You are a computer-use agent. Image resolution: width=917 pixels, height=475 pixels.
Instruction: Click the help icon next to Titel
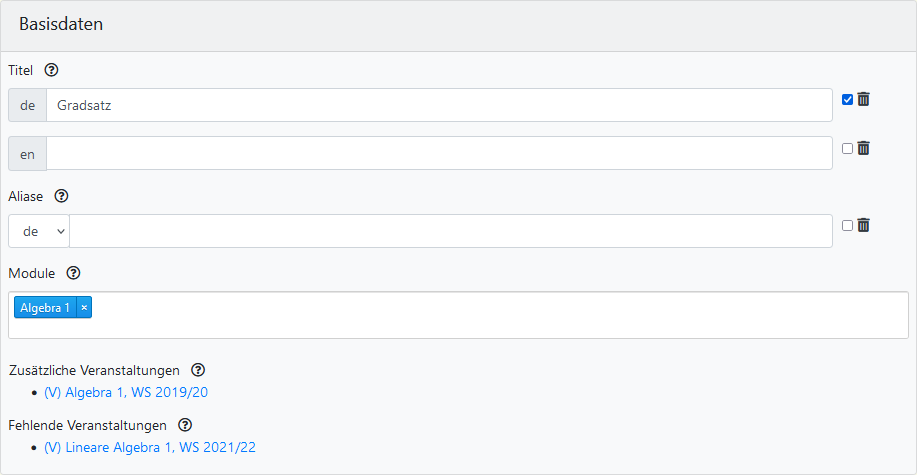52,71
